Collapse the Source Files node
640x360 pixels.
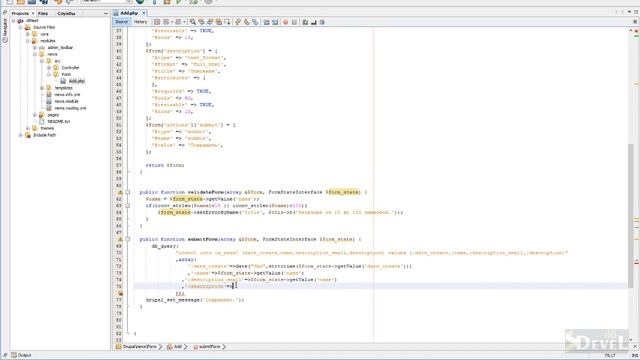tap(20, 27)
